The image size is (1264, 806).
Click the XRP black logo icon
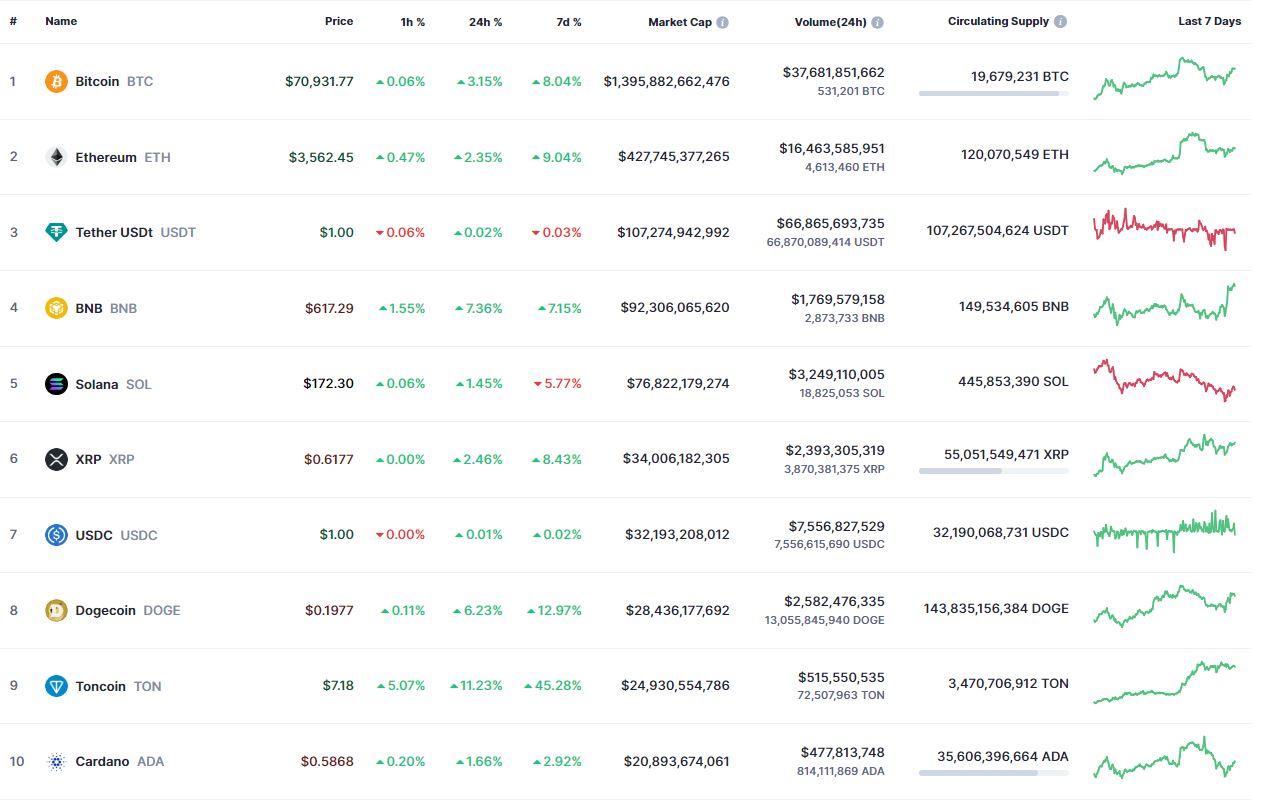point(57,459)
